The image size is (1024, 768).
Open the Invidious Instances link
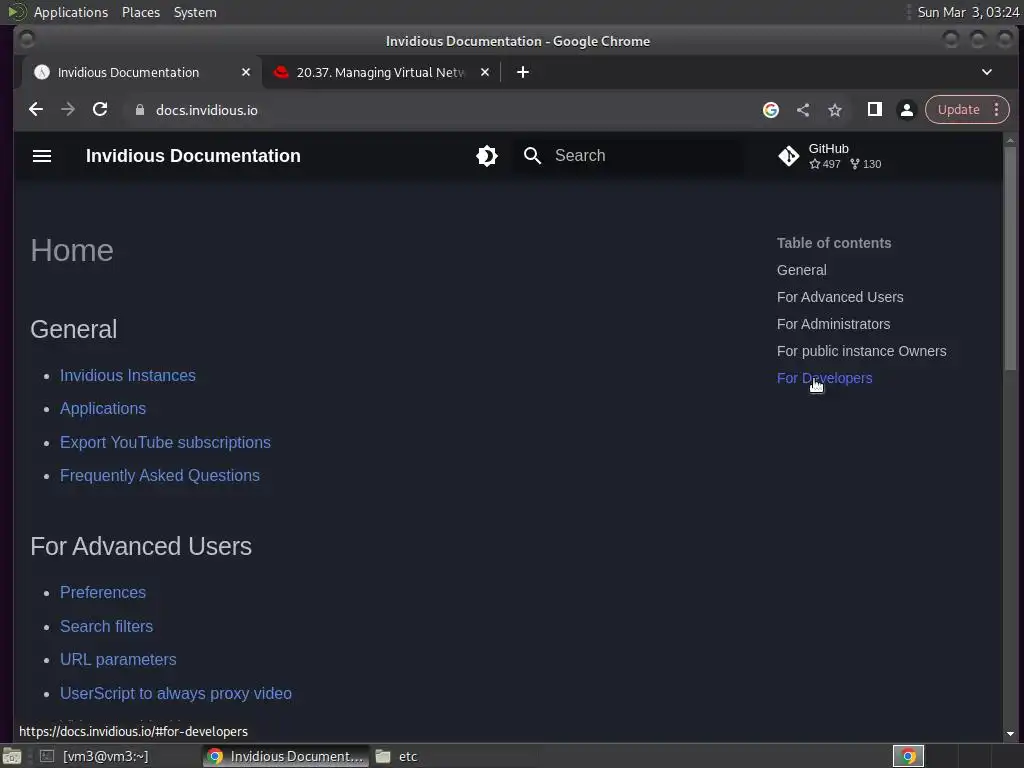(127, 376)
